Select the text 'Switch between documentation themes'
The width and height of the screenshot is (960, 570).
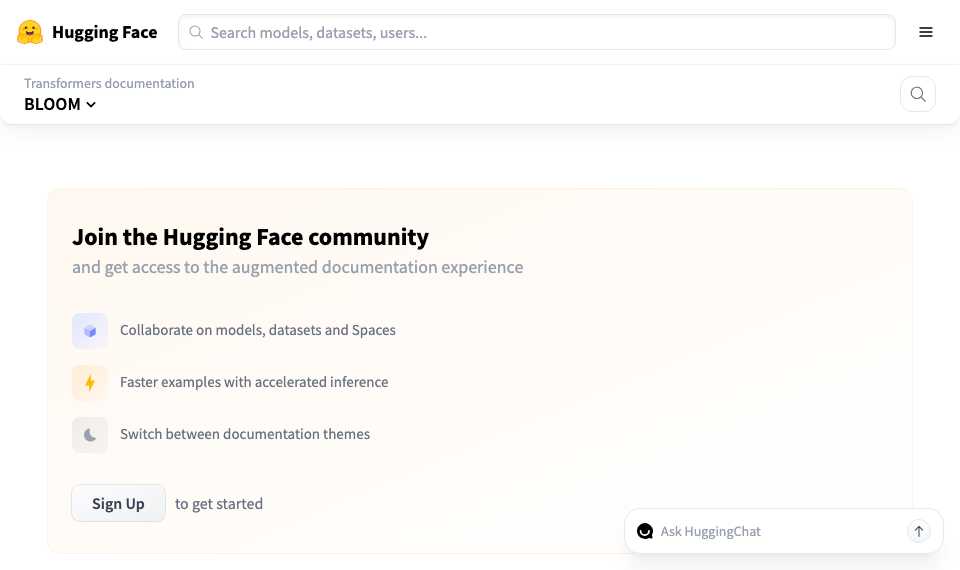[x=245, y=434]
